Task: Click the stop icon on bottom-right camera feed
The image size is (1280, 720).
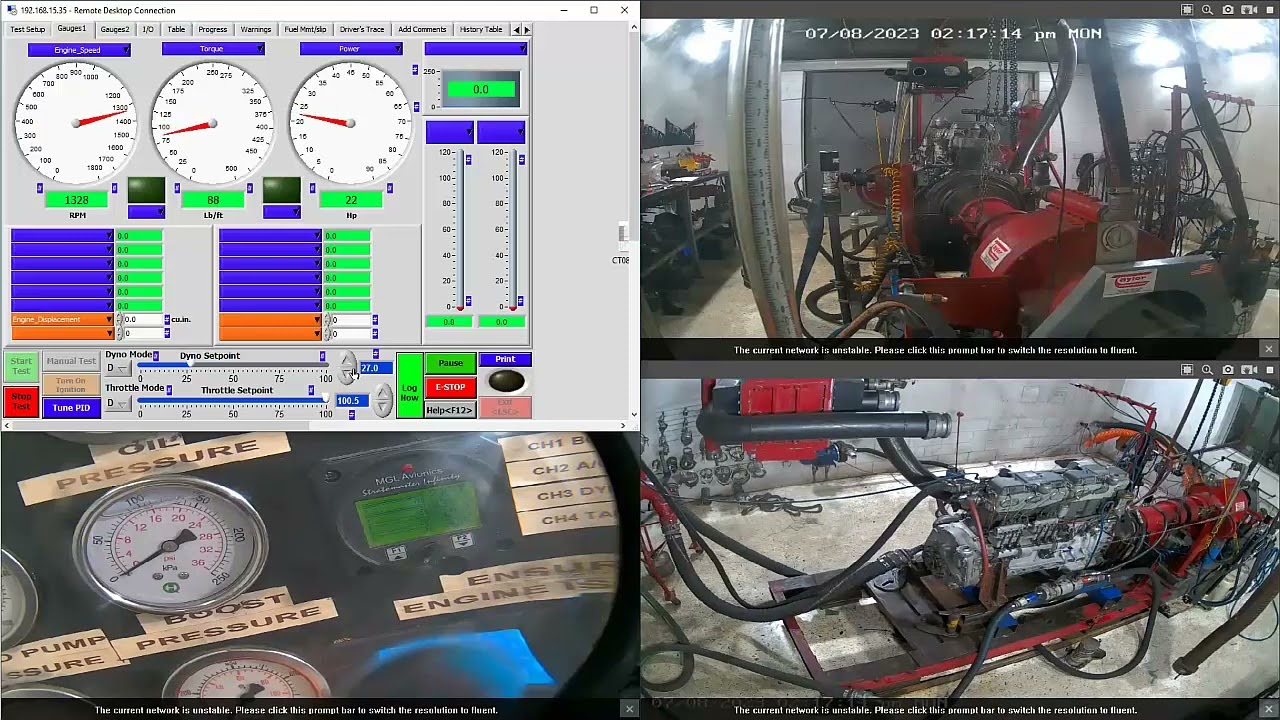Action: click(1270, 370)
